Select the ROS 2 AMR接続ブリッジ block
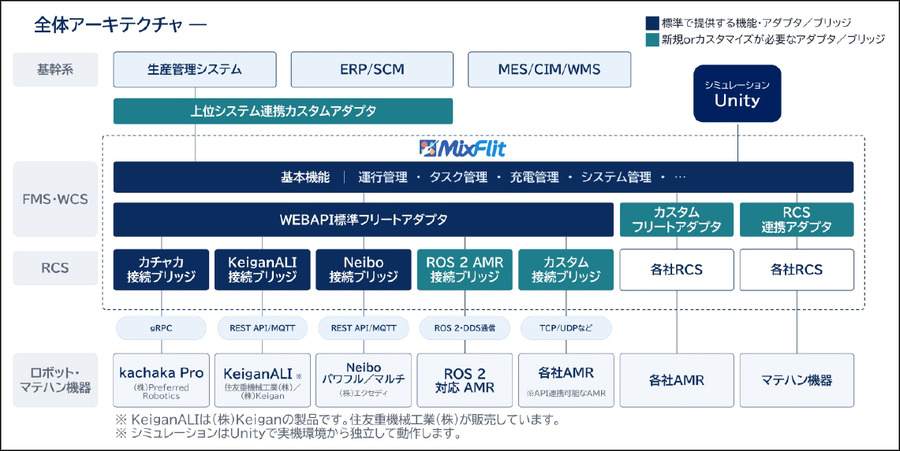The image size is (900, 451). [464, 270]
